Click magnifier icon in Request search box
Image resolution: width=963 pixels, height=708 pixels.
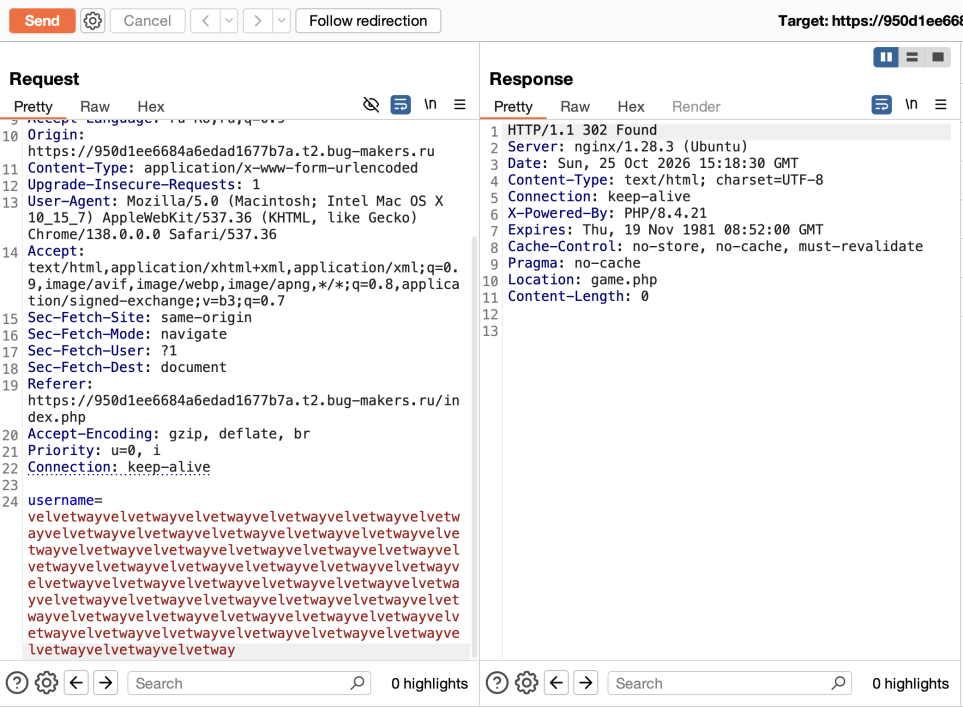tap(357, 683)
